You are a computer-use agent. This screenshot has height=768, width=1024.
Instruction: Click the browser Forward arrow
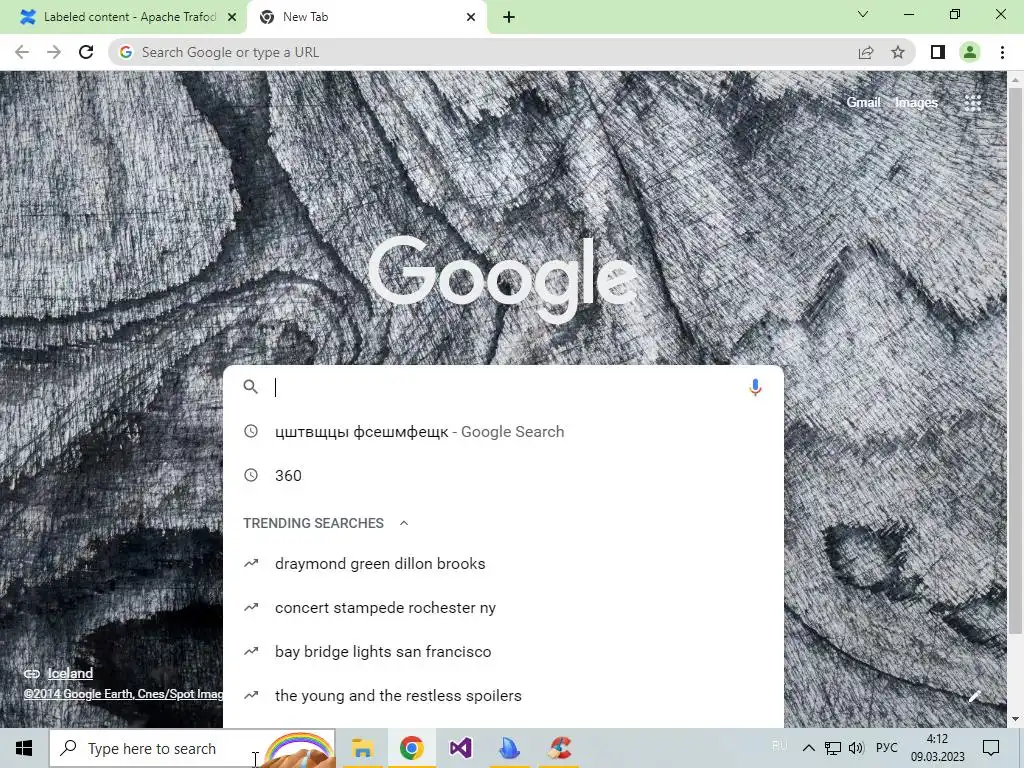click(x=54, y=52)
